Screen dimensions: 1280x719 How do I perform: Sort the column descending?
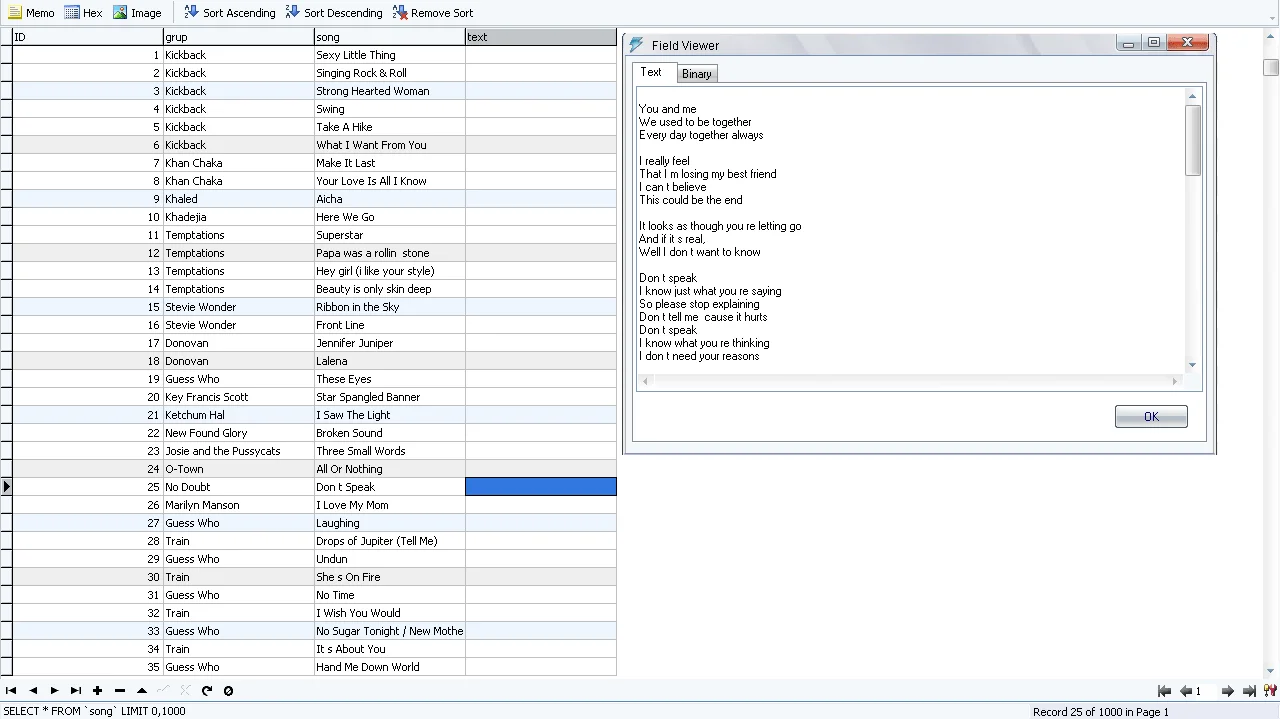coord(333,13)
